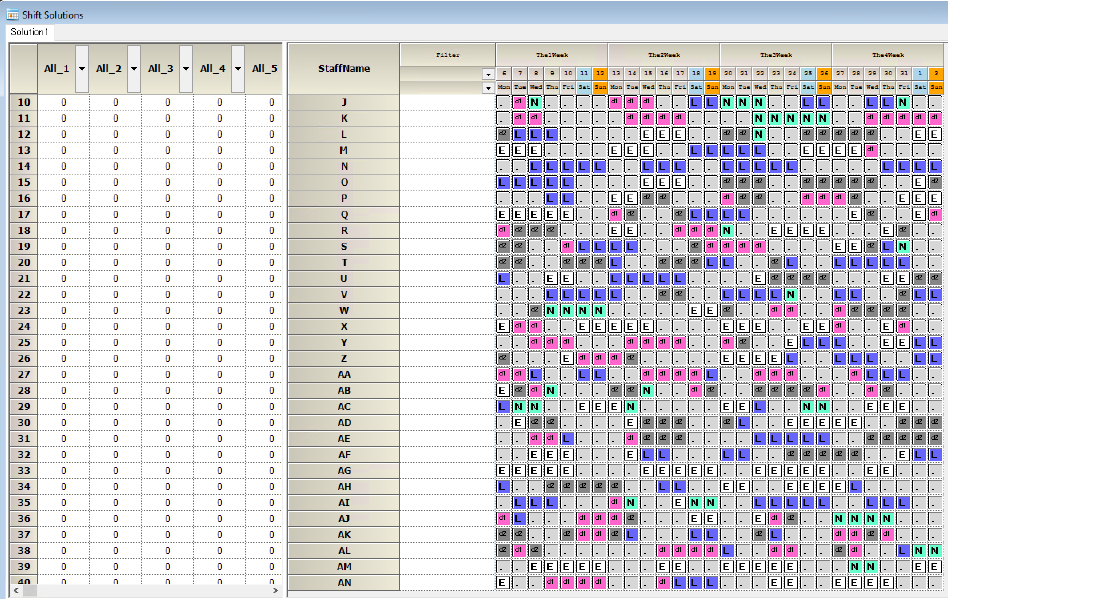Click the StaffName column header
The height and width of the screenshot is (599, 1110).
pyautogui.click(x=343, y=69)
